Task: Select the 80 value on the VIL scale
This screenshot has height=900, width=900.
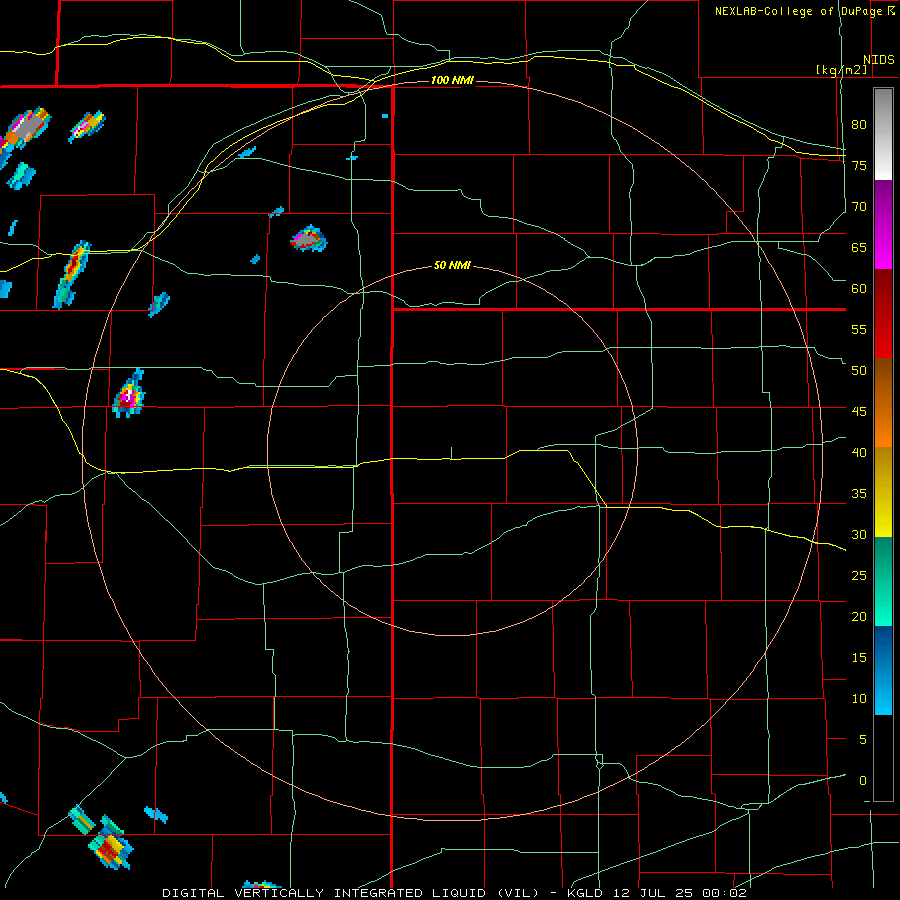Action: click(x=859, y=125)
